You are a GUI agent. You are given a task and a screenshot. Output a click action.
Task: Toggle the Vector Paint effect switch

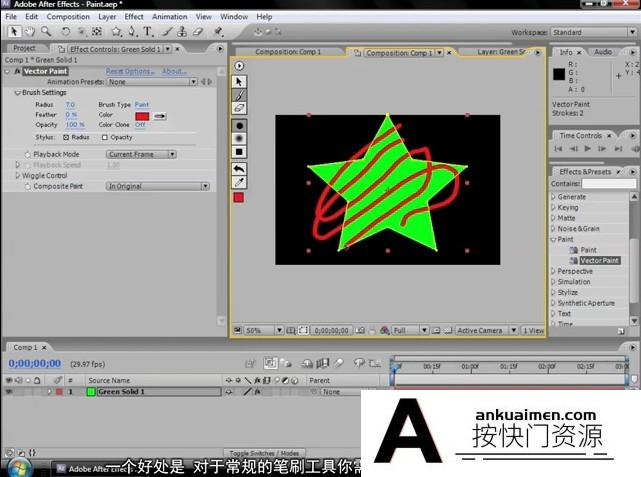click(x=17, y=72)
